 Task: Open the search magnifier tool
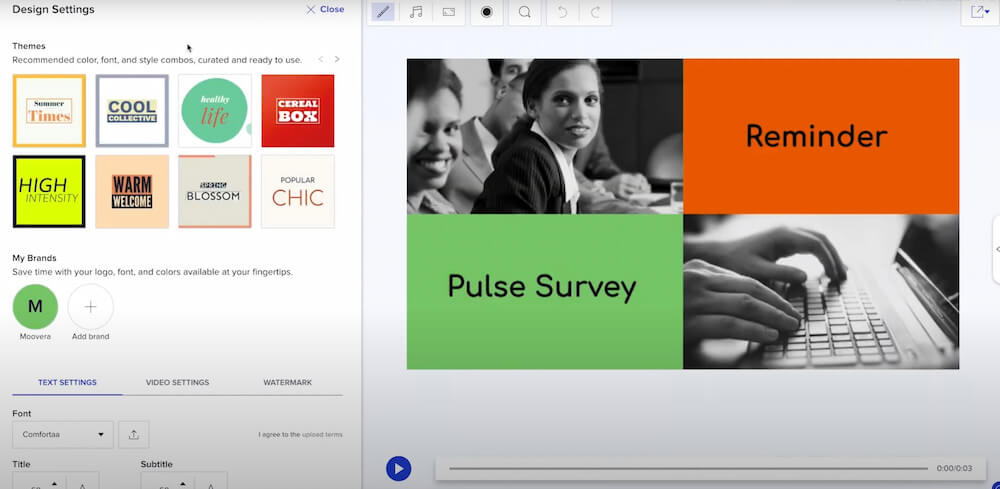[x=524, y=12]
